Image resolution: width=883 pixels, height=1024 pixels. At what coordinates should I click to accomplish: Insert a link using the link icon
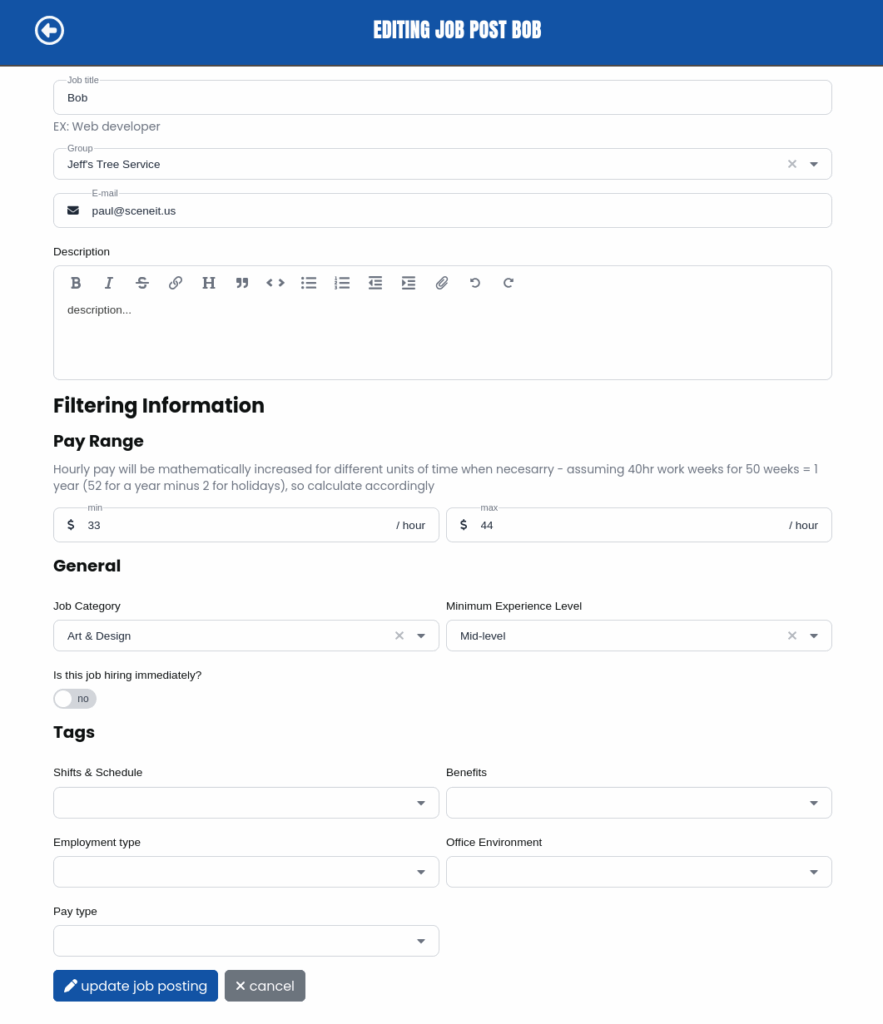click(x=175, y=283)
